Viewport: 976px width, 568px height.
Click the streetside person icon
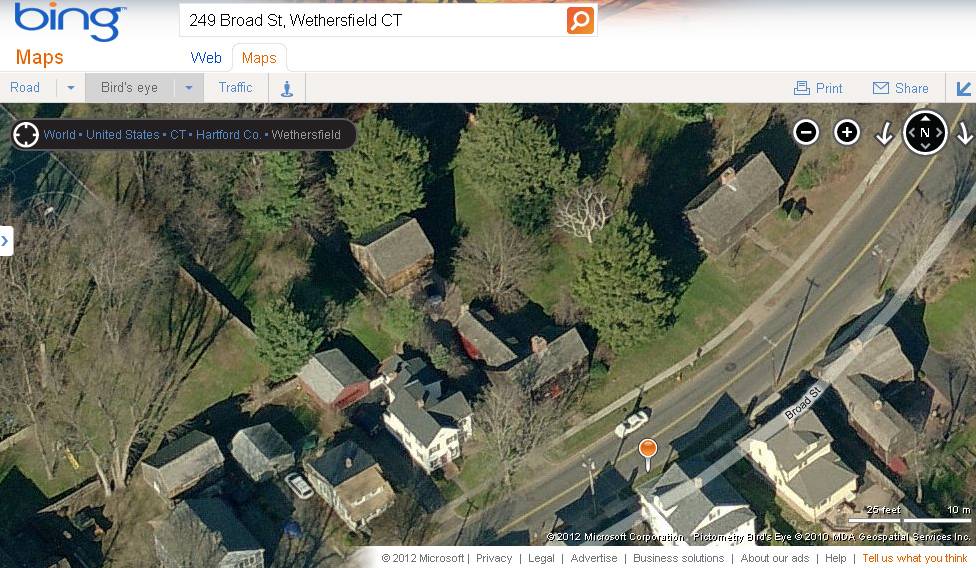click(287, 88)
